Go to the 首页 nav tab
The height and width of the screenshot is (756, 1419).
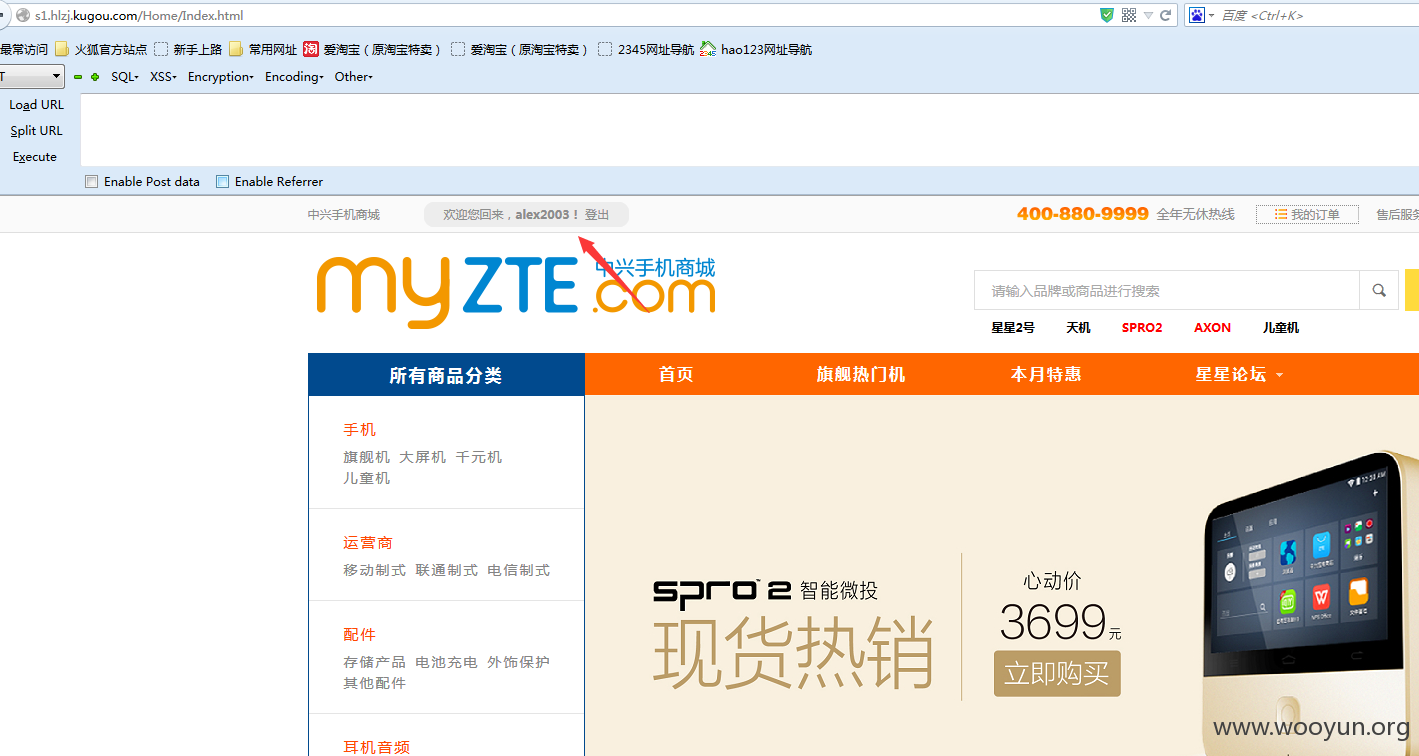click(676, 375)
